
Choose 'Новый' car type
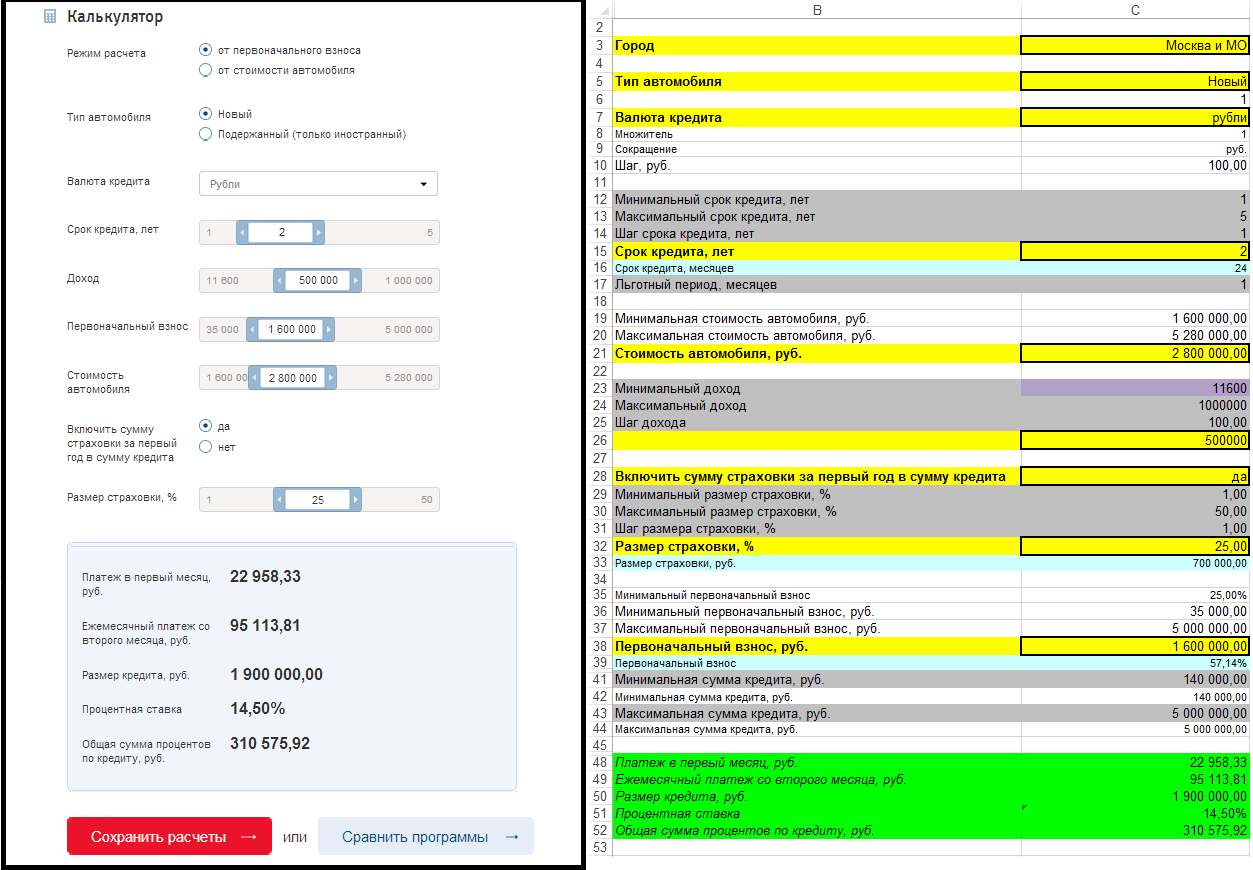point(206,114)
